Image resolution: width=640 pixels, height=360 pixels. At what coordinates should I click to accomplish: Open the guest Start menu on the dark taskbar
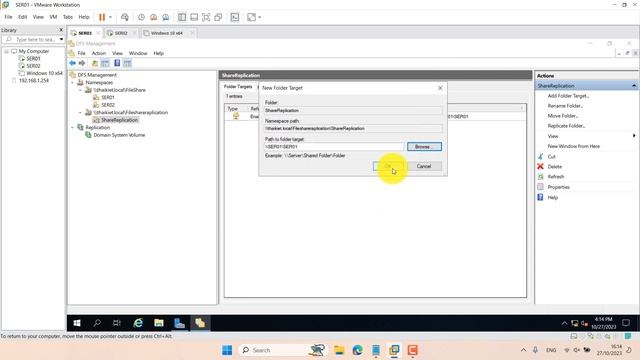(x=77, y=323)
